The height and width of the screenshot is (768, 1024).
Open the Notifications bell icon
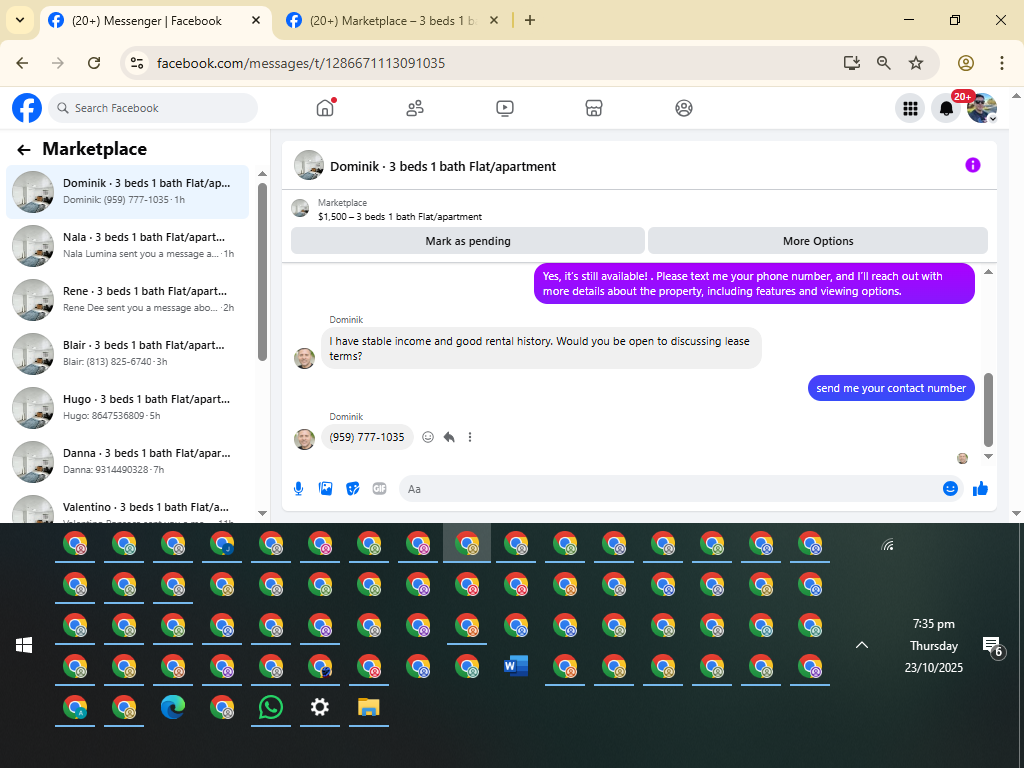(946, 108)
